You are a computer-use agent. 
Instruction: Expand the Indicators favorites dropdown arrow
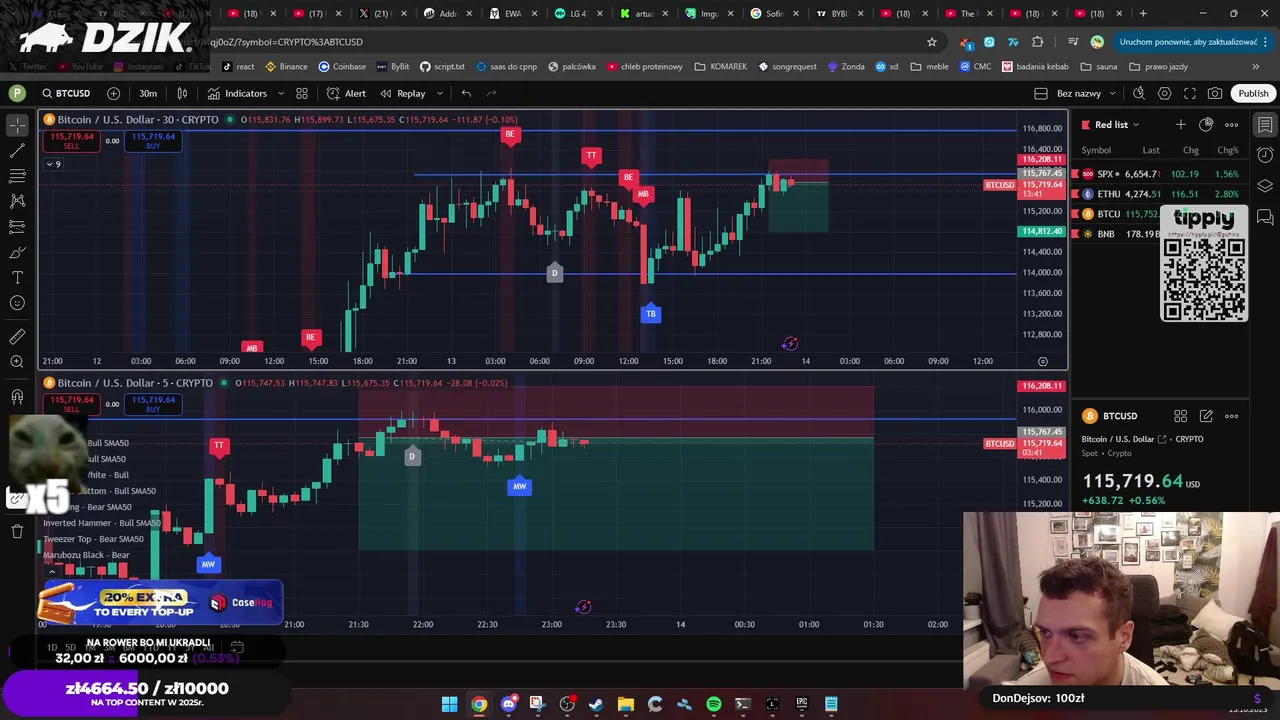281,93
